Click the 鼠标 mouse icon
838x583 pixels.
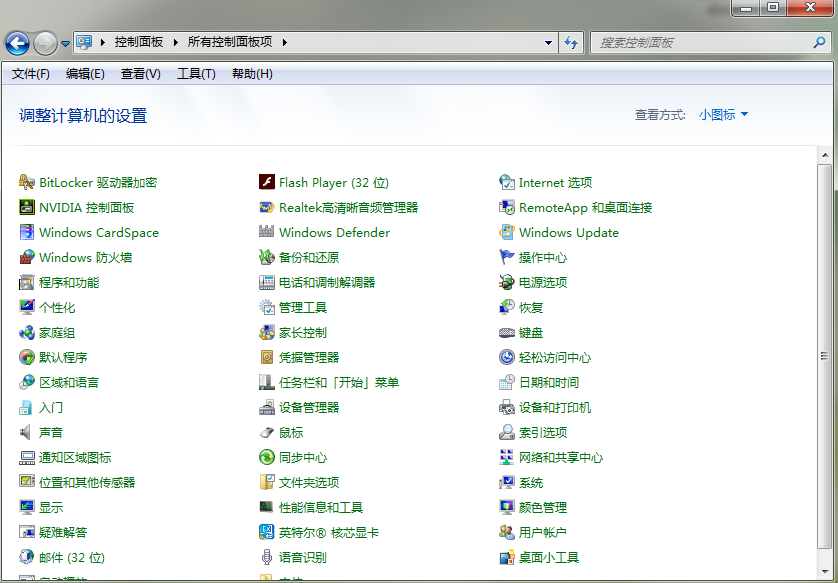tap(267, 432)
